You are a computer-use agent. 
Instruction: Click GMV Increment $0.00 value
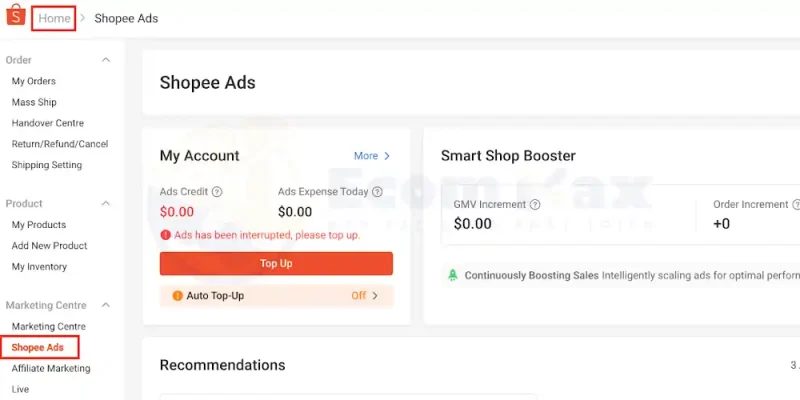472,223
